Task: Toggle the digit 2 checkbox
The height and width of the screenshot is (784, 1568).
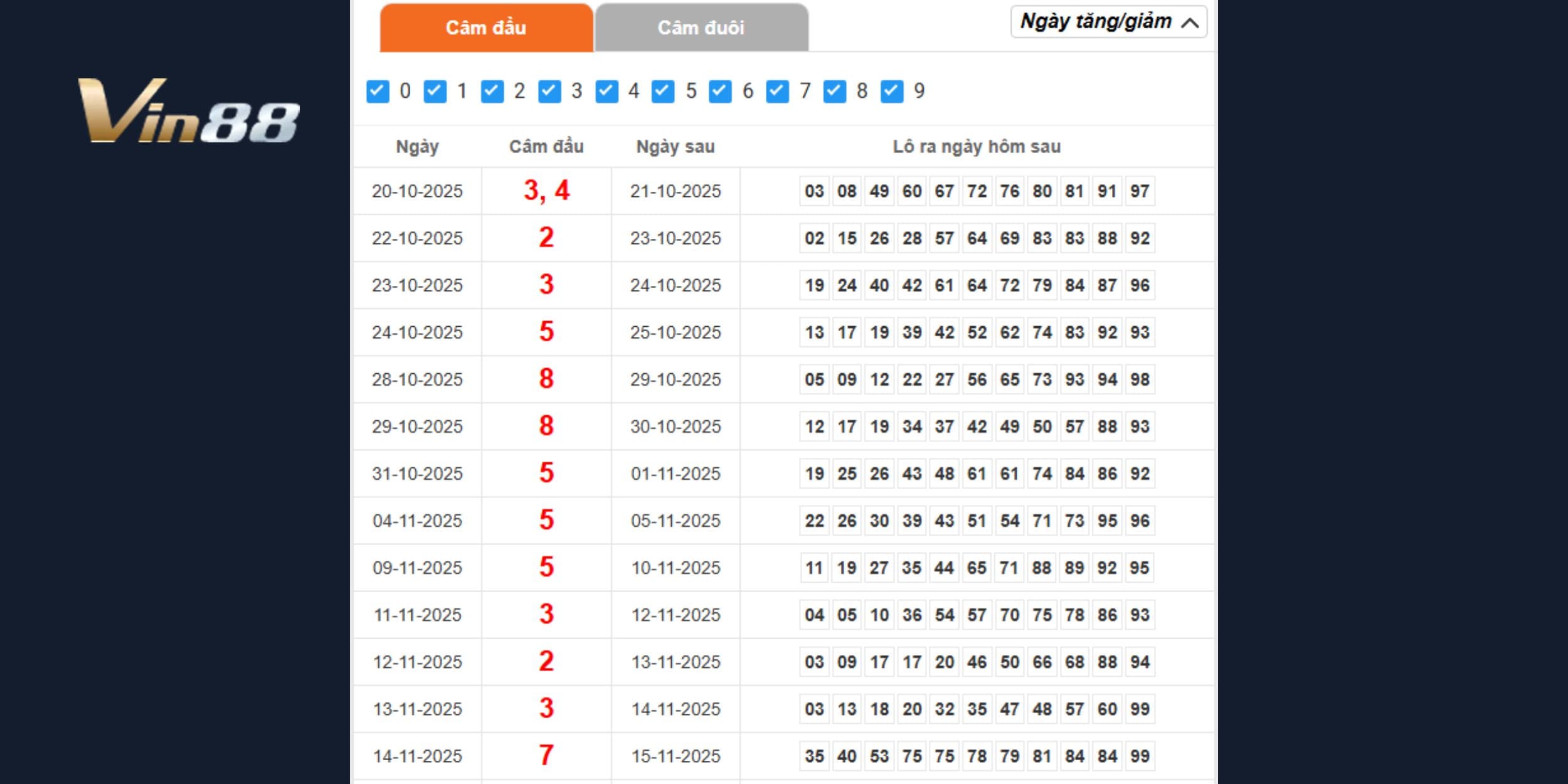Action: coord(492,92)
